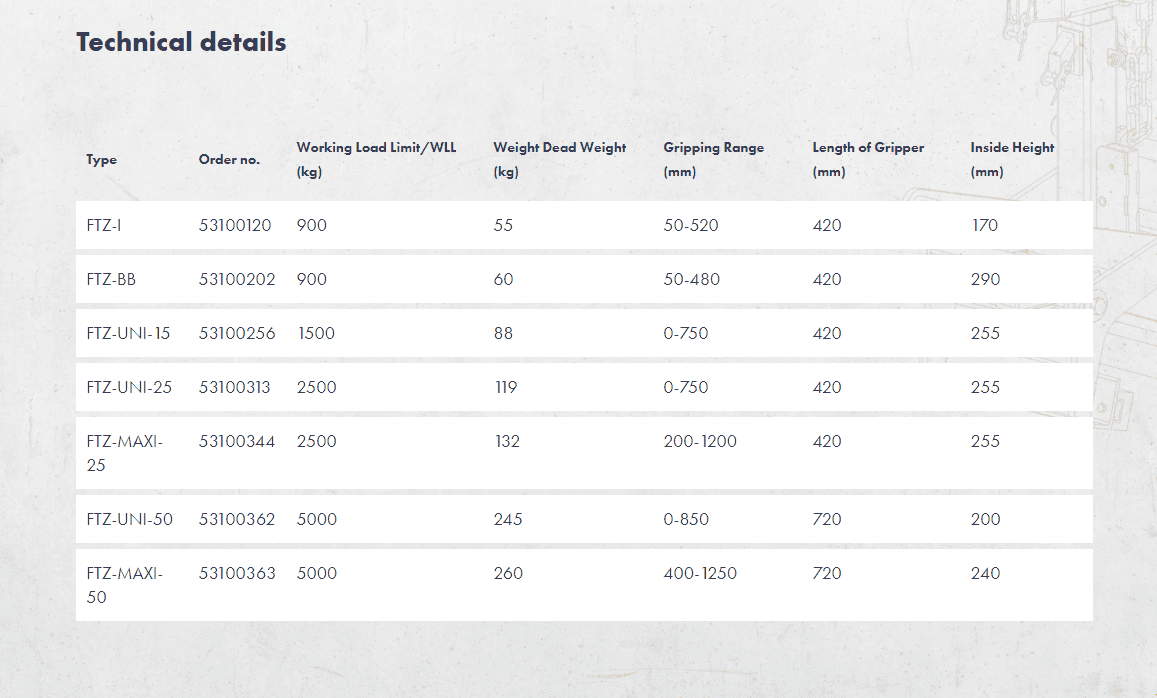Click order number 53100256
The image size is (1157, 698).
point(237,334)
